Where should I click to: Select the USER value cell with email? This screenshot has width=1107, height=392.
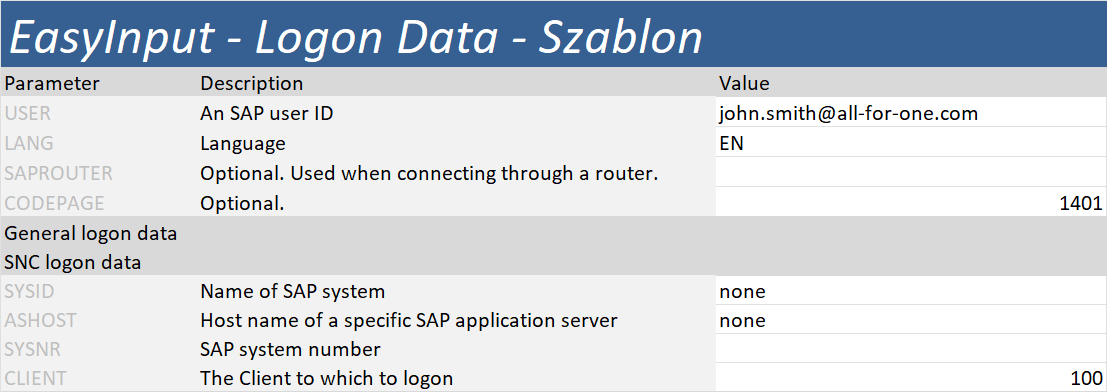[x=911, y=113]
